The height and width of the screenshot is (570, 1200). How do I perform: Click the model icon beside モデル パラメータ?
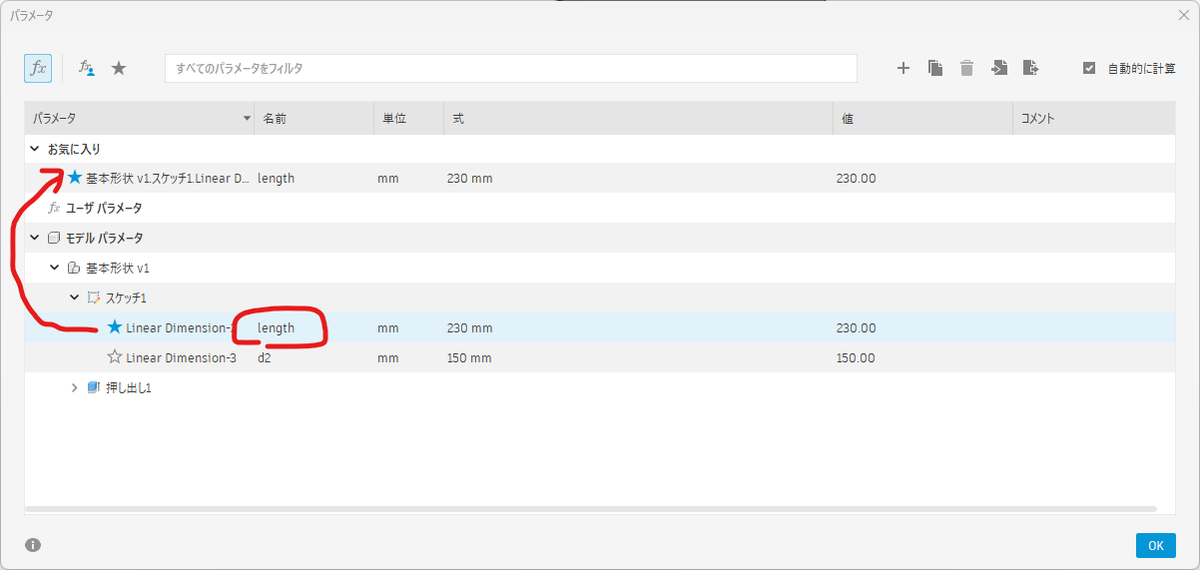click(54, 238)
